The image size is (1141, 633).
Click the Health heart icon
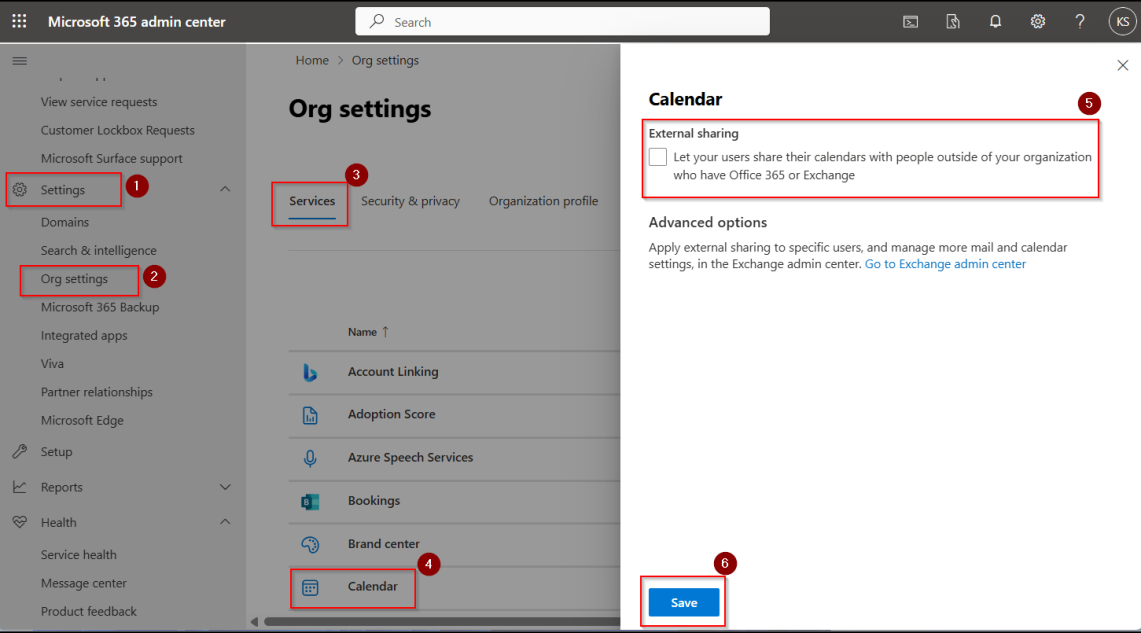coord(20,522)
